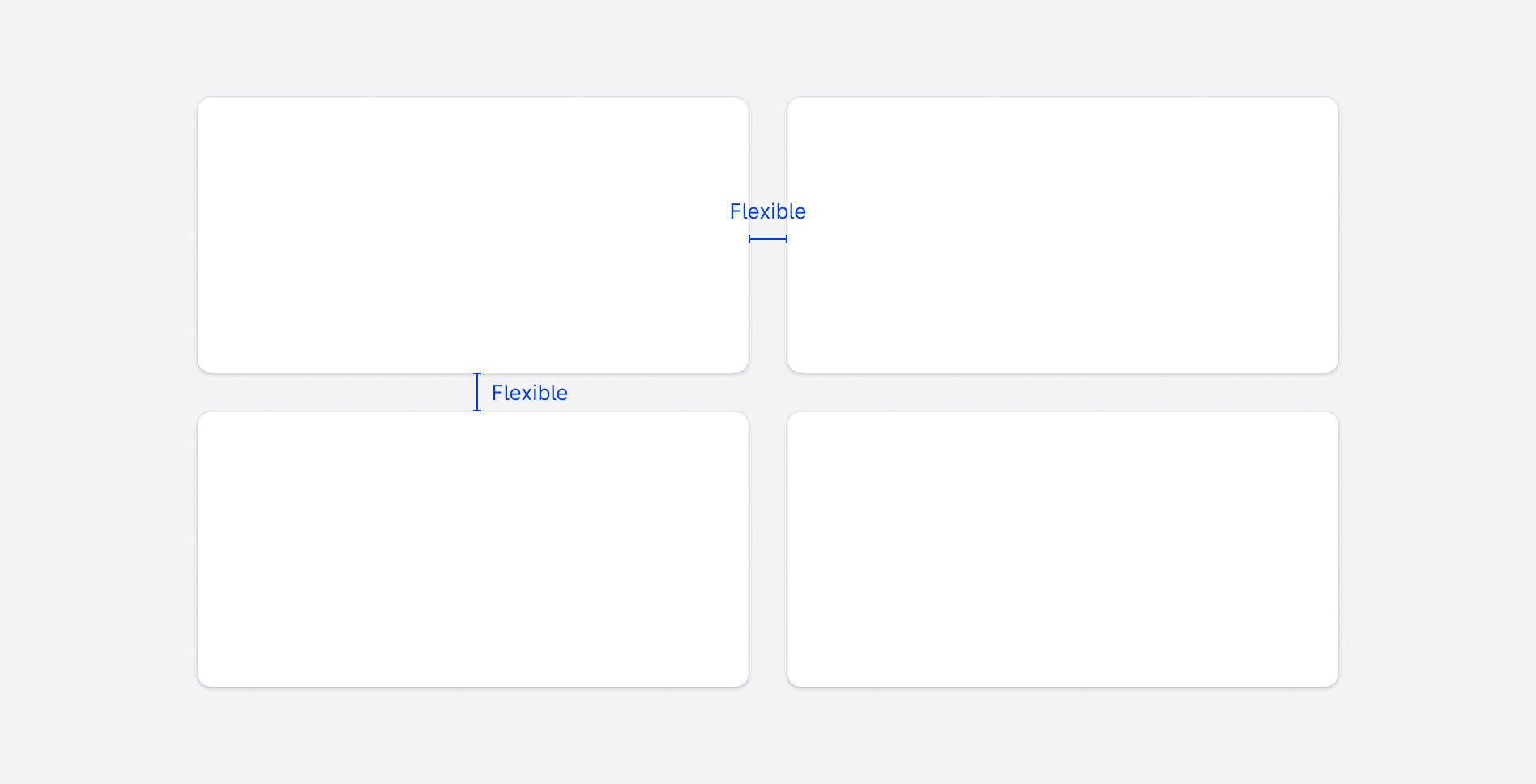Screen dimensions: 1536x784
Task: Click the gap between the right-side cards
Action: 1062,392
